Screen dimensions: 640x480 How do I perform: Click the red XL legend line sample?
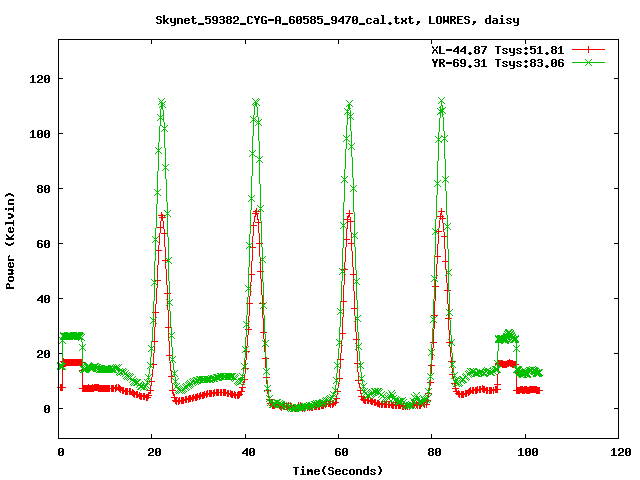(x=588, y=50)
